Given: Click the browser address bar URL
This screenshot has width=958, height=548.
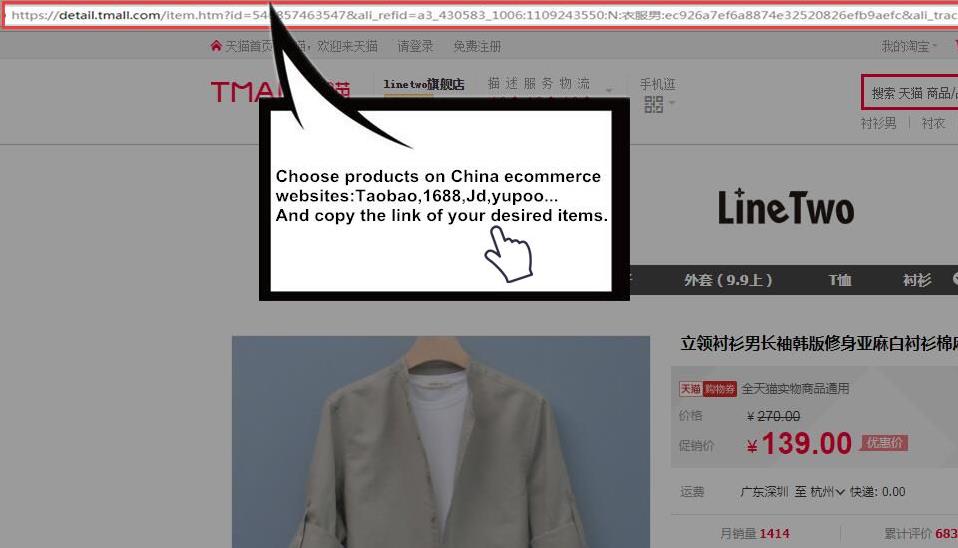Looking at the screenshot, I should pos(480,15).
